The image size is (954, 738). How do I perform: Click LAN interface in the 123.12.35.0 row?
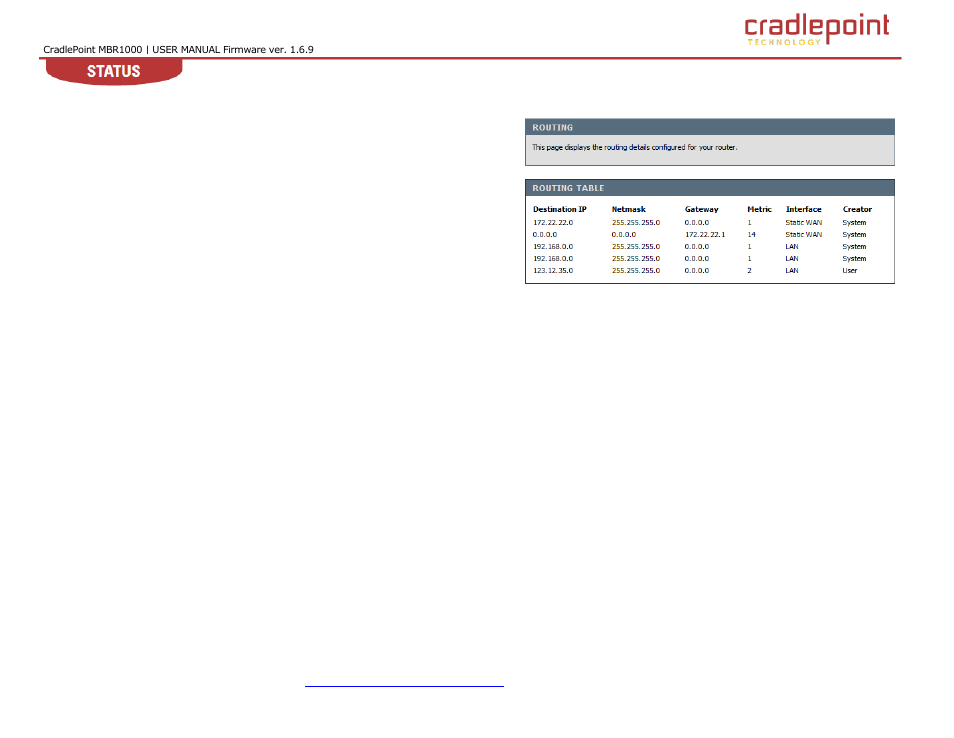pos(792,271)
